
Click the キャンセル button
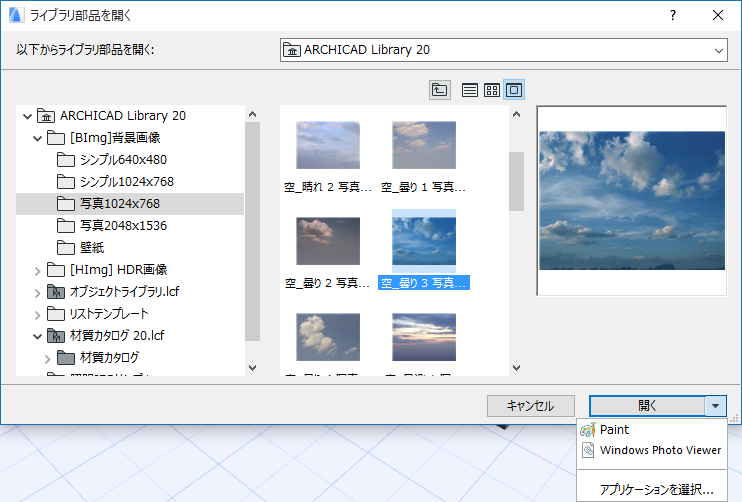(x=530, y=406)
